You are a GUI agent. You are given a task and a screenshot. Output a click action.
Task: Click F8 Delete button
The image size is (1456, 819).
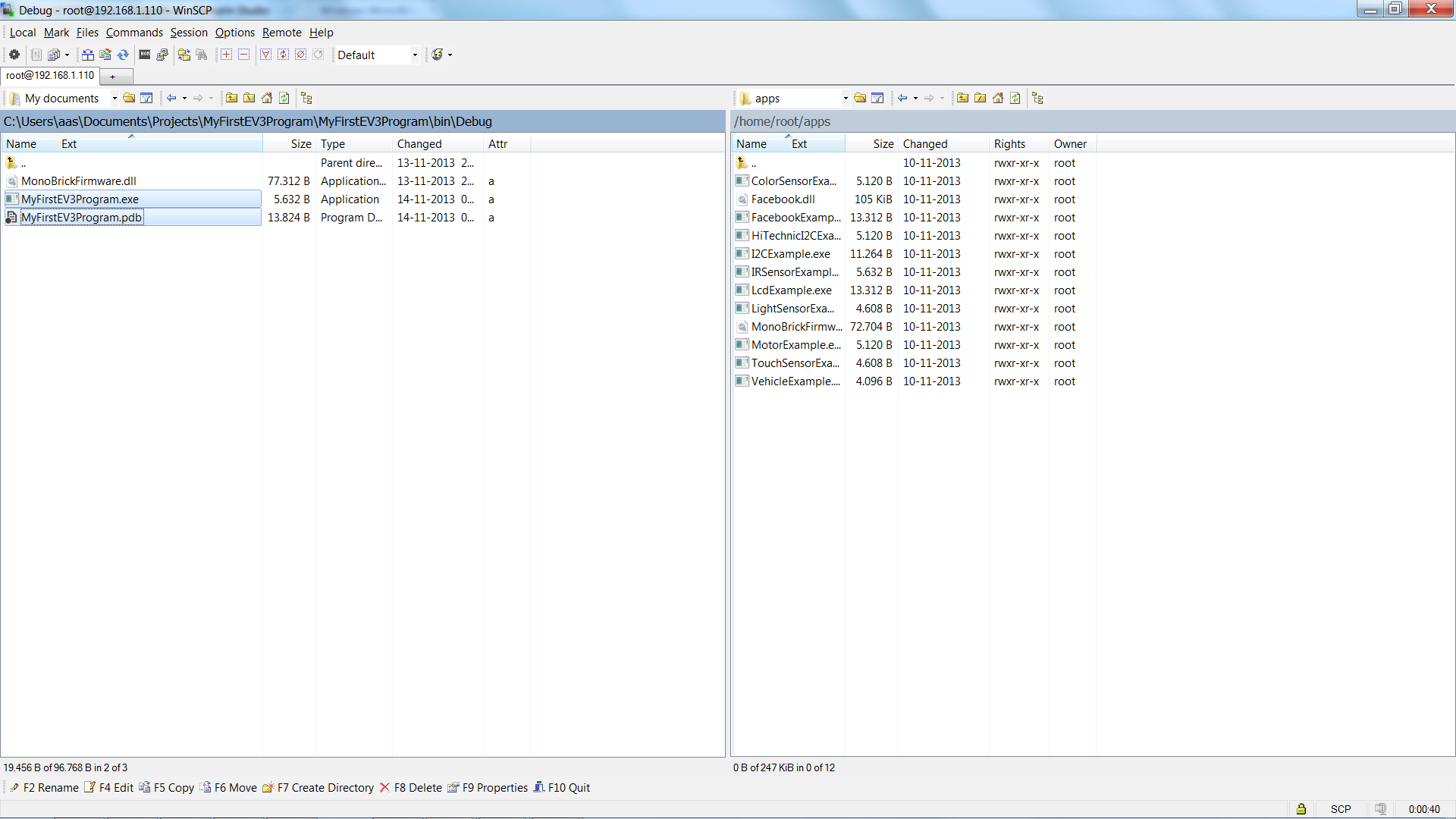[x=410, y=788]
